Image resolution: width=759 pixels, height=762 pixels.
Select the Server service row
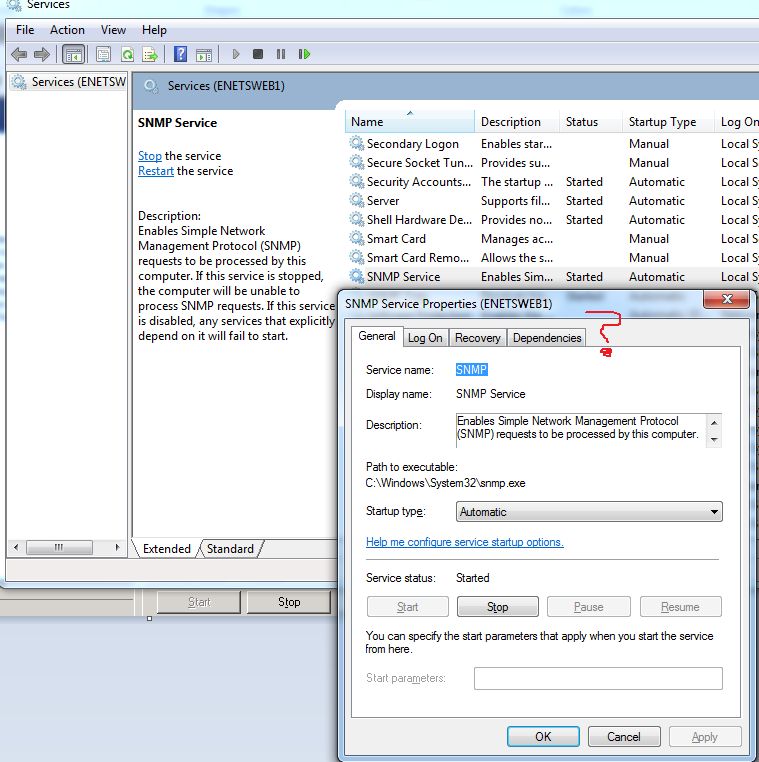pyautogui.click(x=553, y=201)
